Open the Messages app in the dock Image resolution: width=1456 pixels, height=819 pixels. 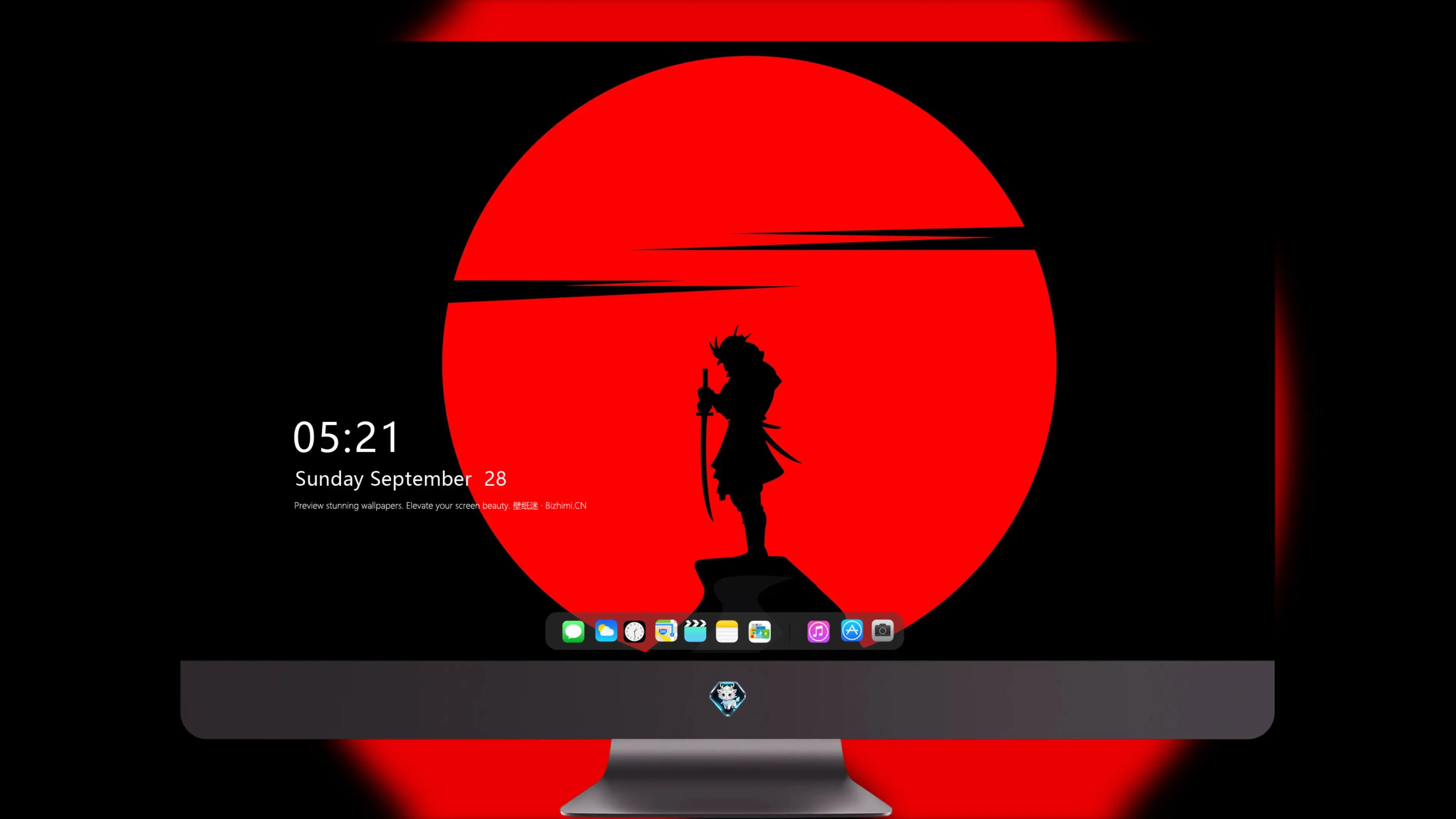(573, 631)
